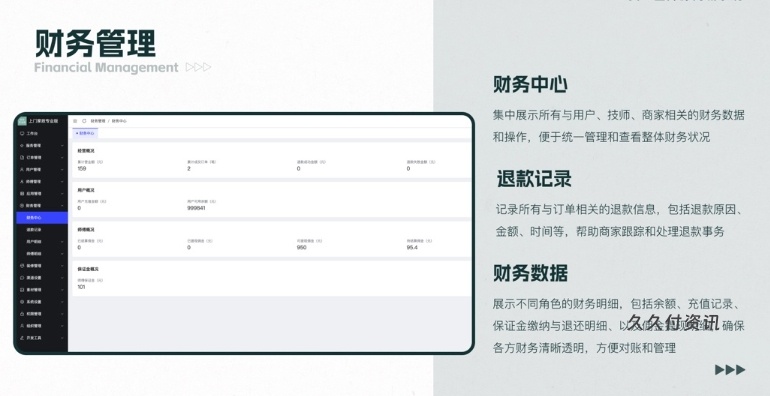Click the triple-arrow icon at bottom right
This screenshot has height=396, width=770.
coord(730,369)
